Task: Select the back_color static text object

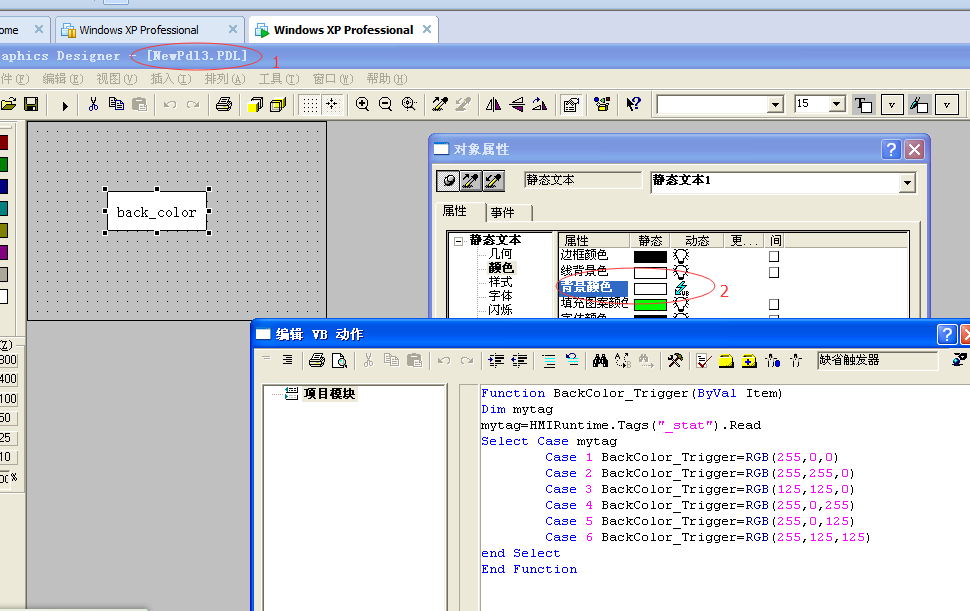Action: click(x=157, y=212)
